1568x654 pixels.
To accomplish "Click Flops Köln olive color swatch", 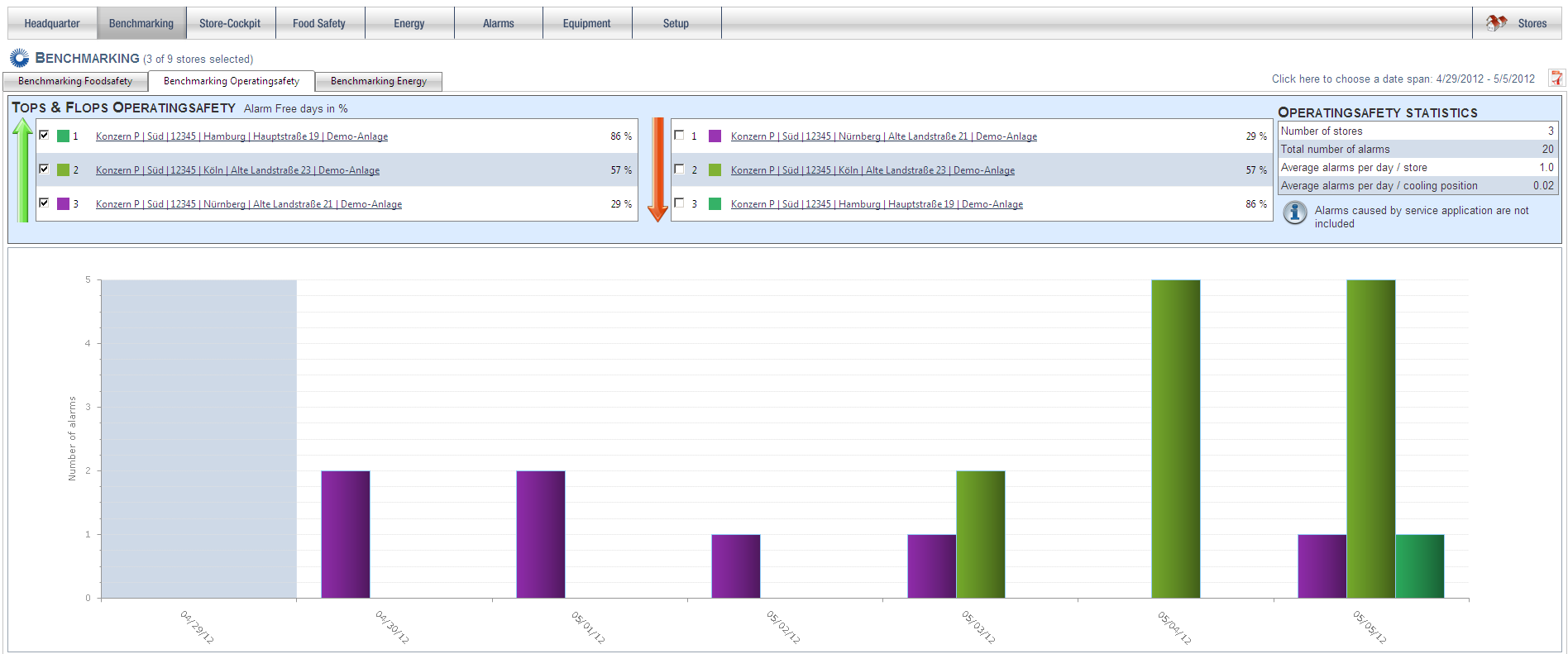I will pyautogui.click(x=715, y=169).
